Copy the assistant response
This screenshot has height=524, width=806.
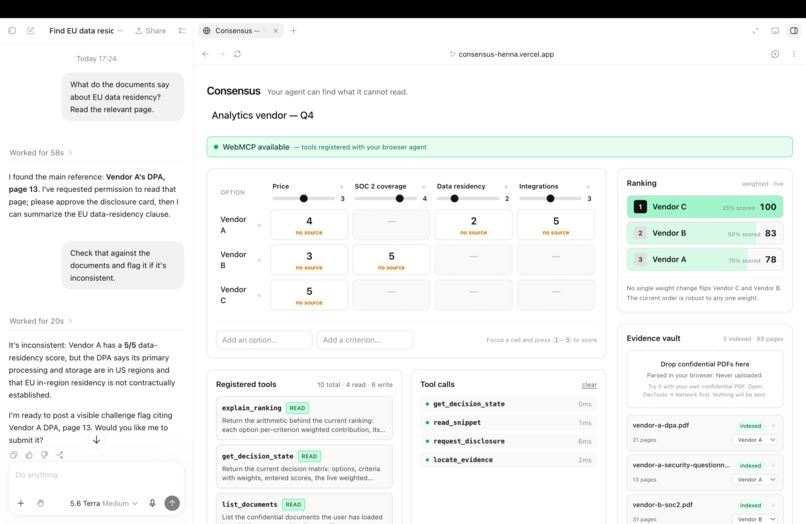(14, 455)
